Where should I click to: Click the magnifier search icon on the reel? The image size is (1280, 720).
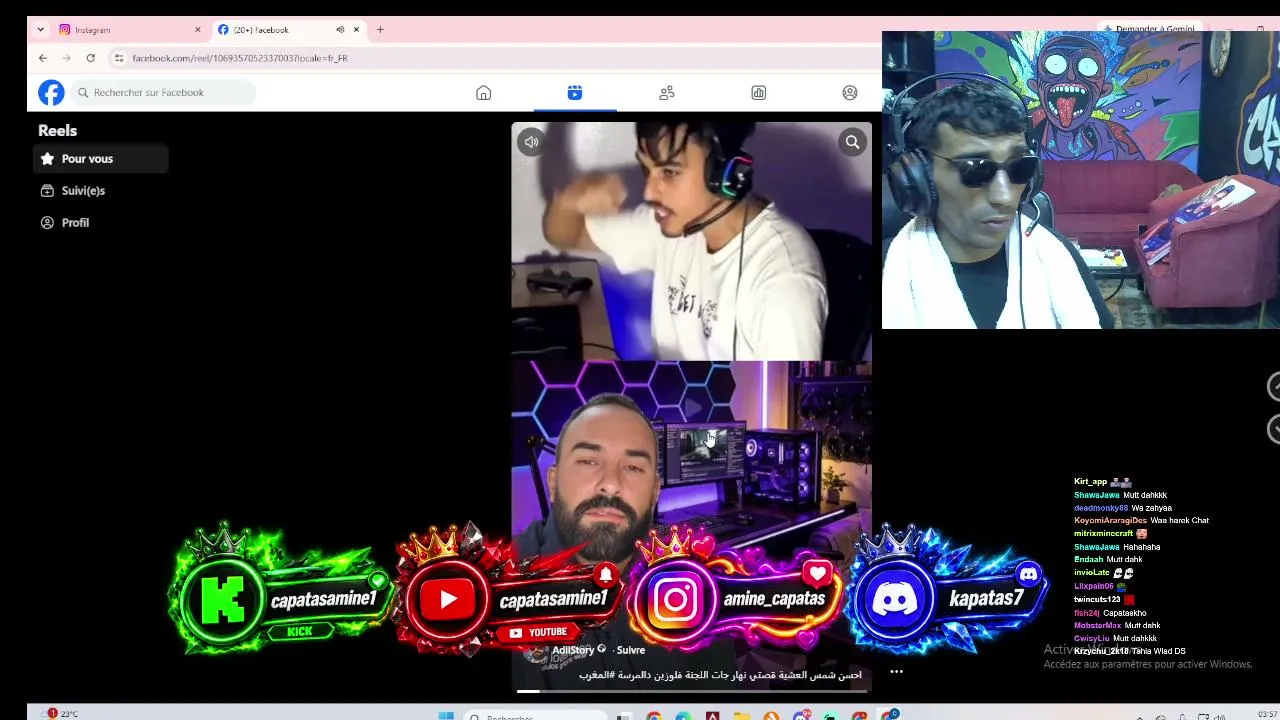[853, 142]
